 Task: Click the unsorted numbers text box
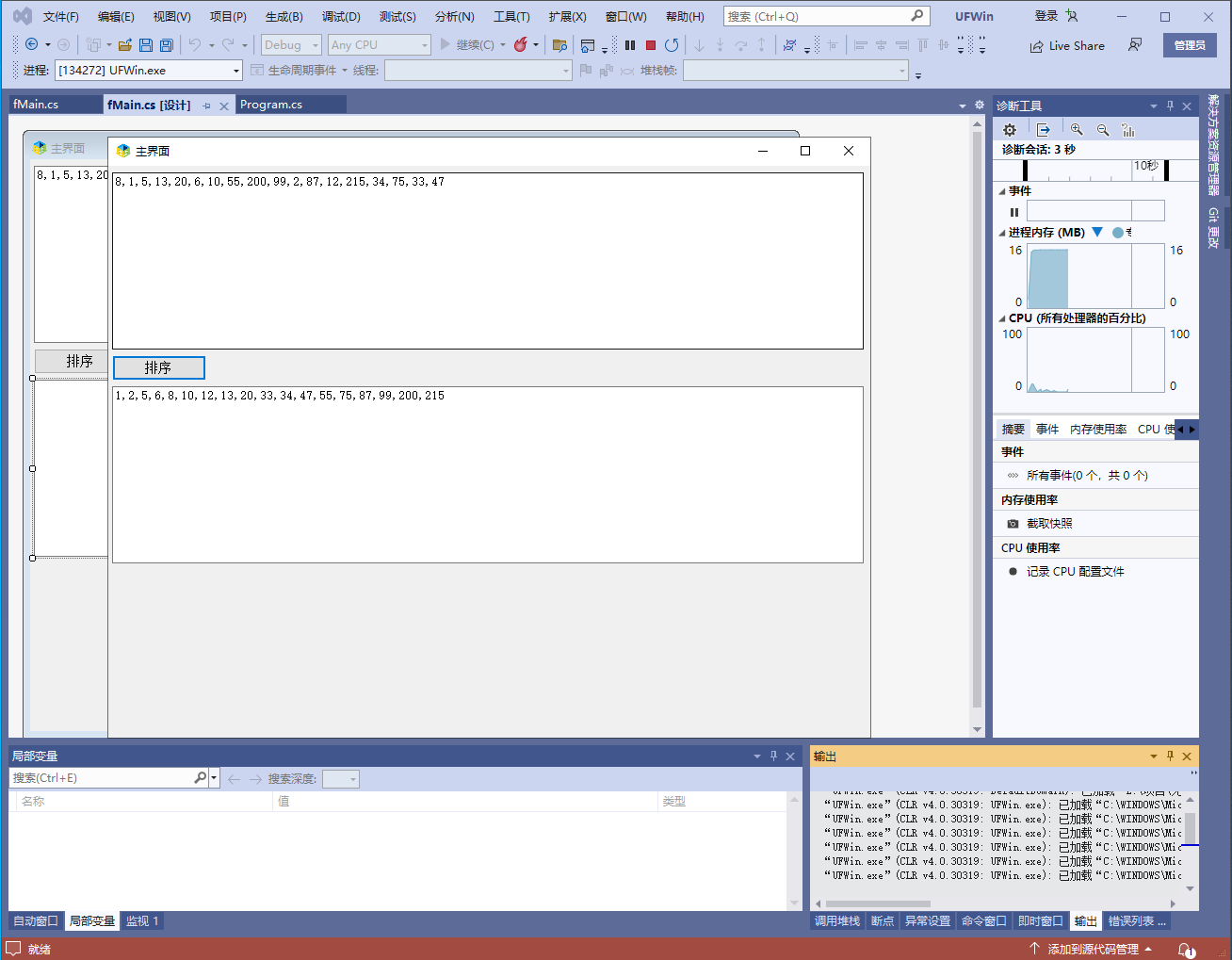pos(488,261)
